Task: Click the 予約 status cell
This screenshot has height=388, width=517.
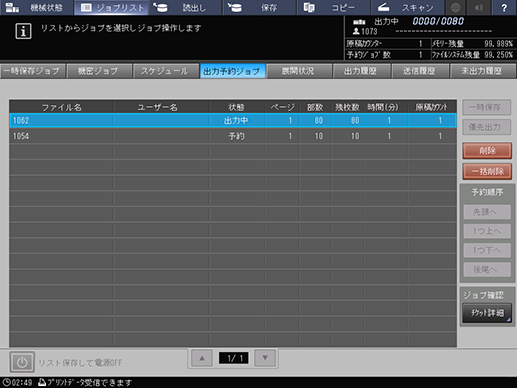Action: [x=237, y=136]
